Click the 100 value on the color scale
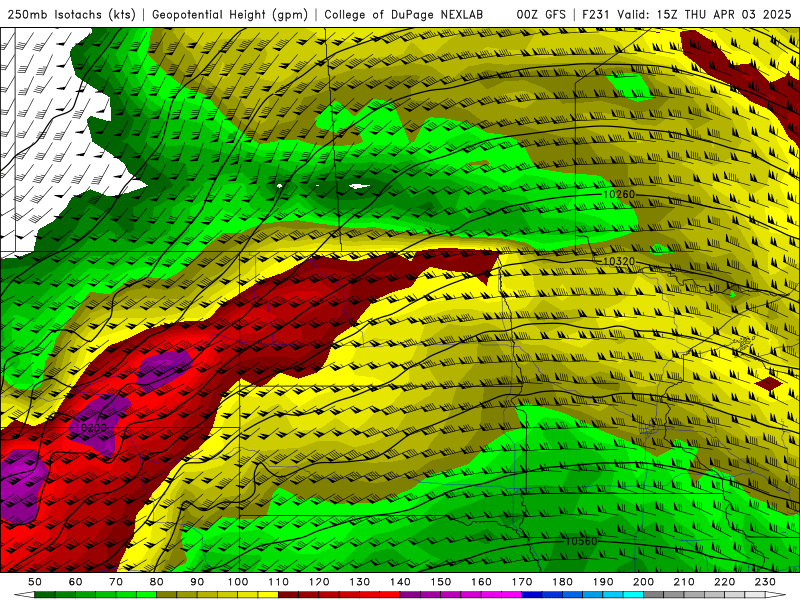This screenshot has height=600, width=800. (238, 582)
